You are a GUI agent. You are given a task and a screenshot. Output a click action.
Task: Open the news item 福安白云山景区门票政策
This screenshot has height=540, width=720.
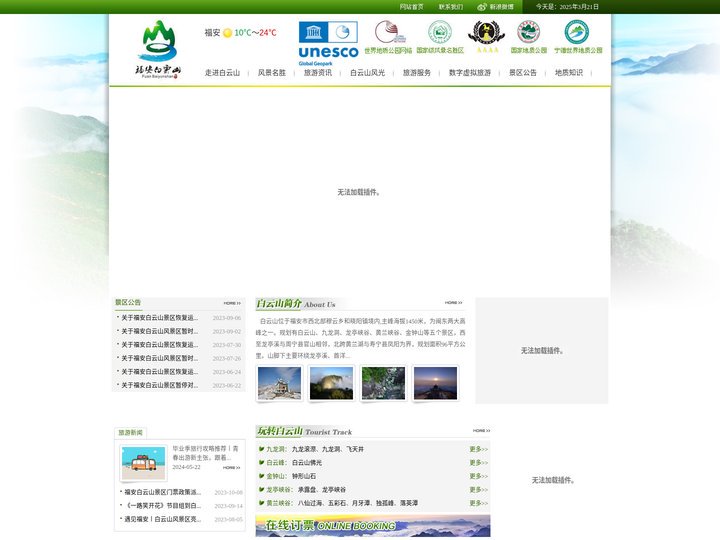(x=163, y=492)
